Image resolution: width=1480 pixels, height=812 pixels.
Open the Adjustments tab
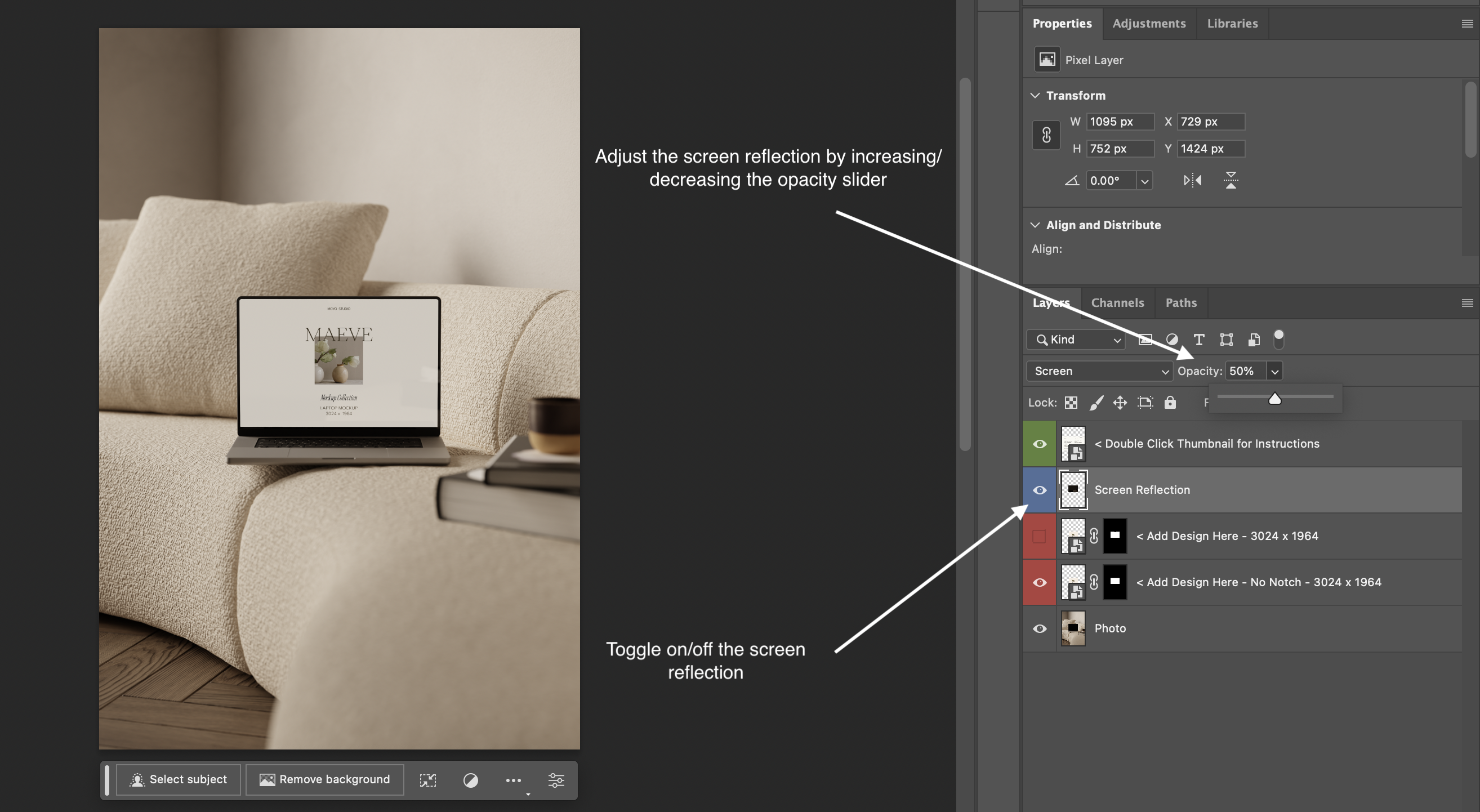pos(1148,24)
